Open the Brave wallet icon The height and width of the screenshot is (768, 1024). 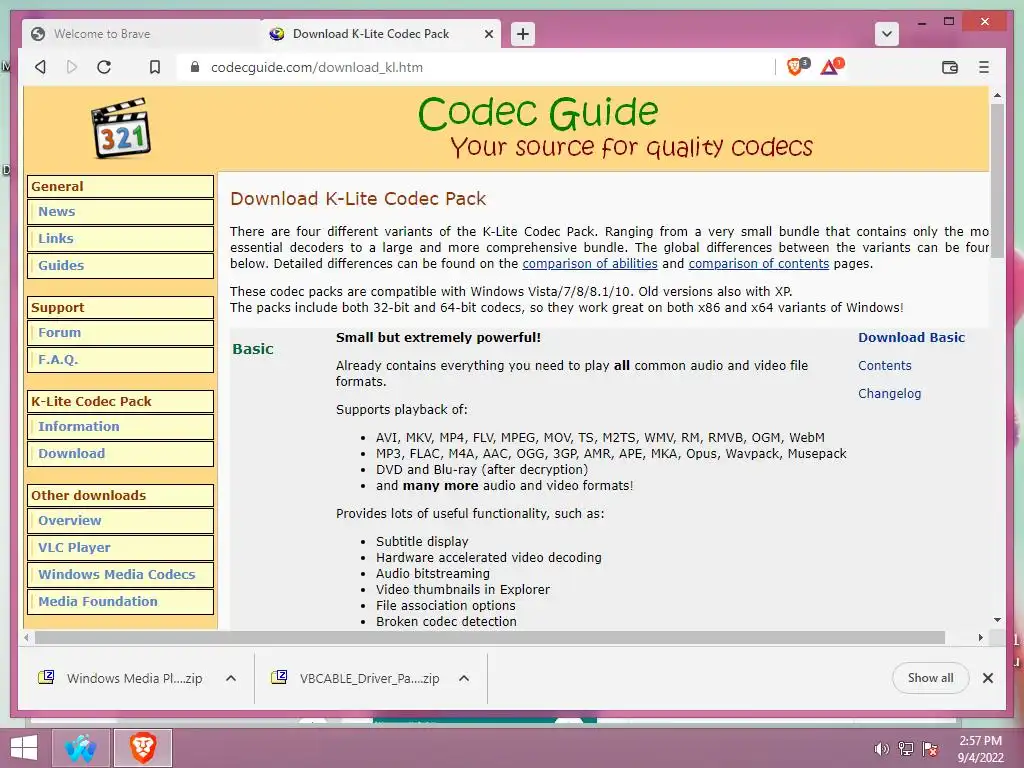pyautogui.click(x=950, y=67)
